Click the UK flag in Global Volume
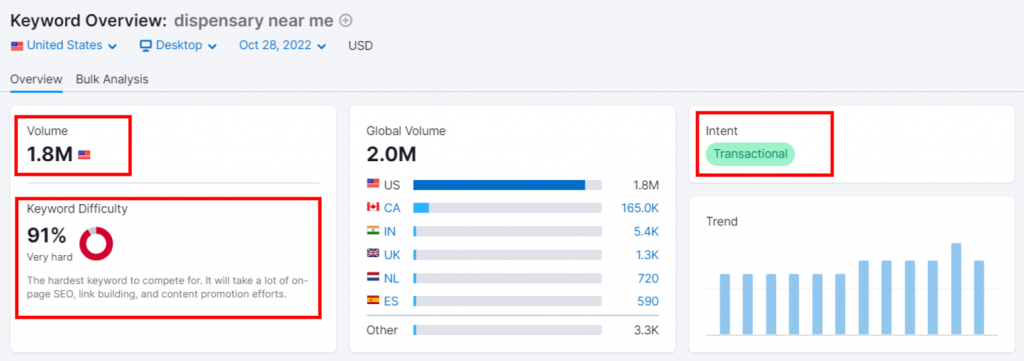The image size is (1024, 361). 373,255
